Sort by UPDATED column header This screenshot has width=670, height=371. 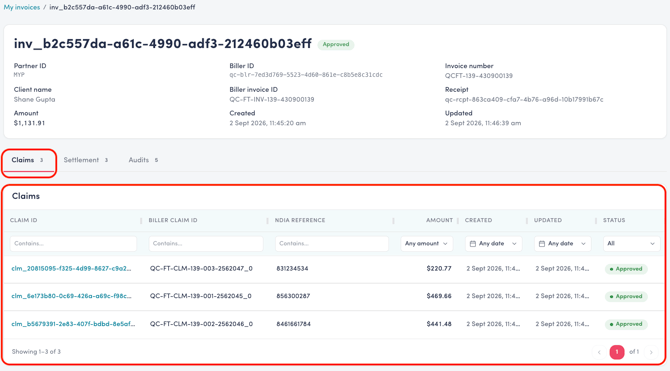point(548,220)
